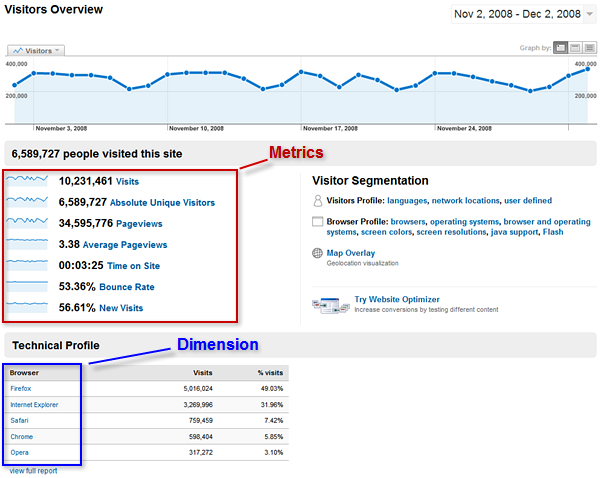Click the Try Website Optimizer link

[x=397, y=299]
